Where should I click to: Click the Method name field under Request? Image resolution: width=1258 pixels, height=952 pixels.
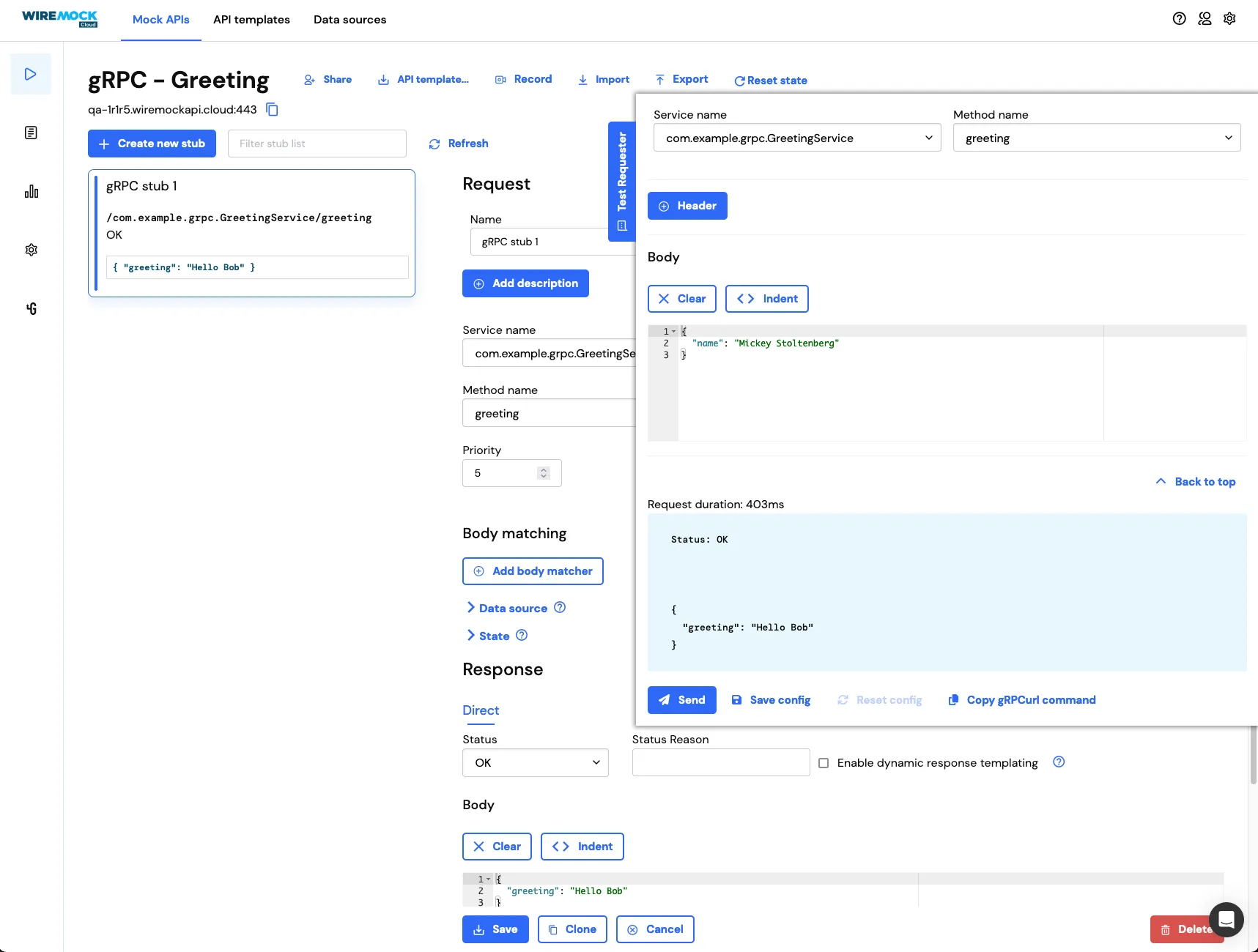coord(549,413)
